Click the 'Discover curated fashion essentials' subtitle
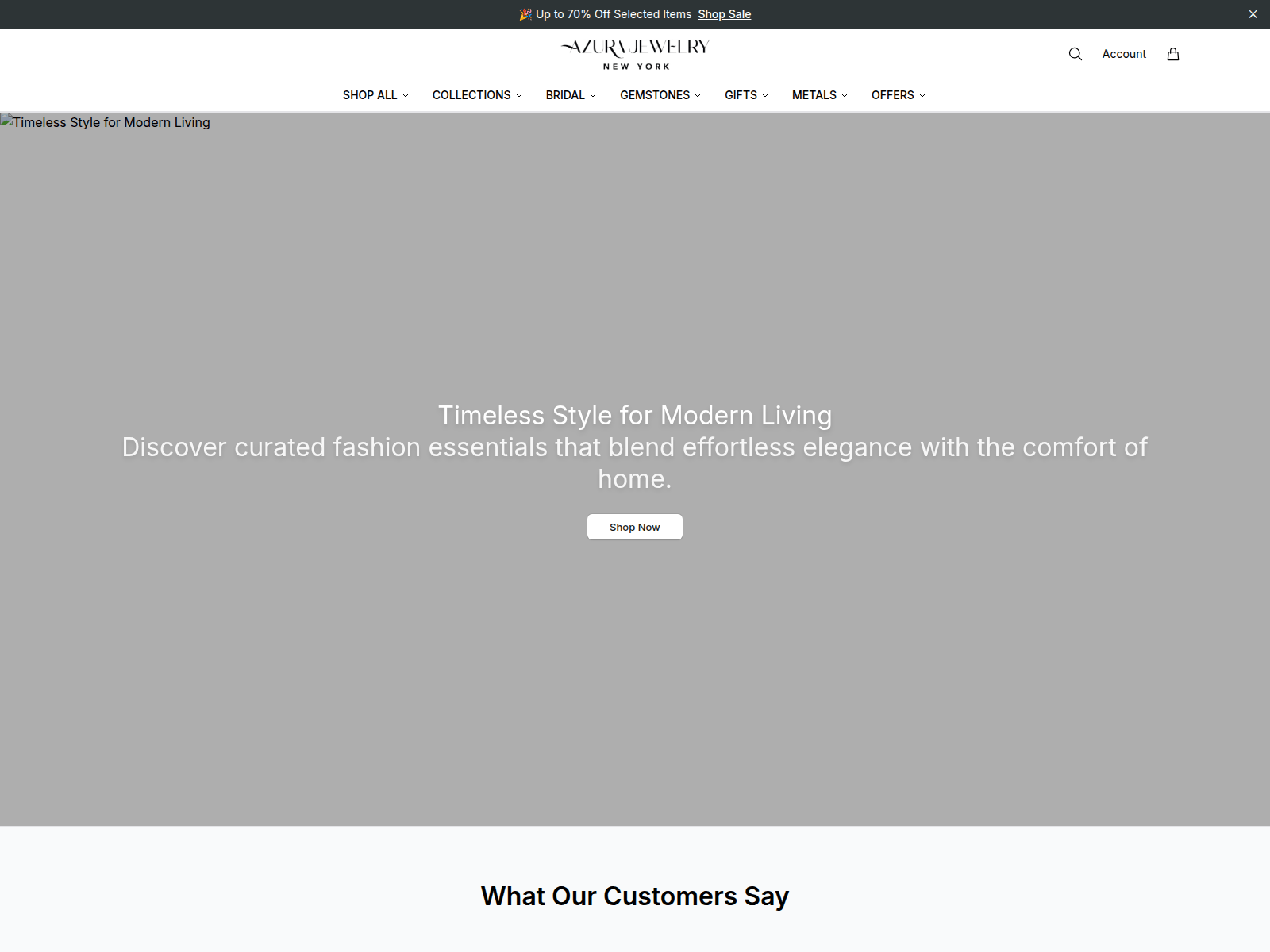 (635, 463)
